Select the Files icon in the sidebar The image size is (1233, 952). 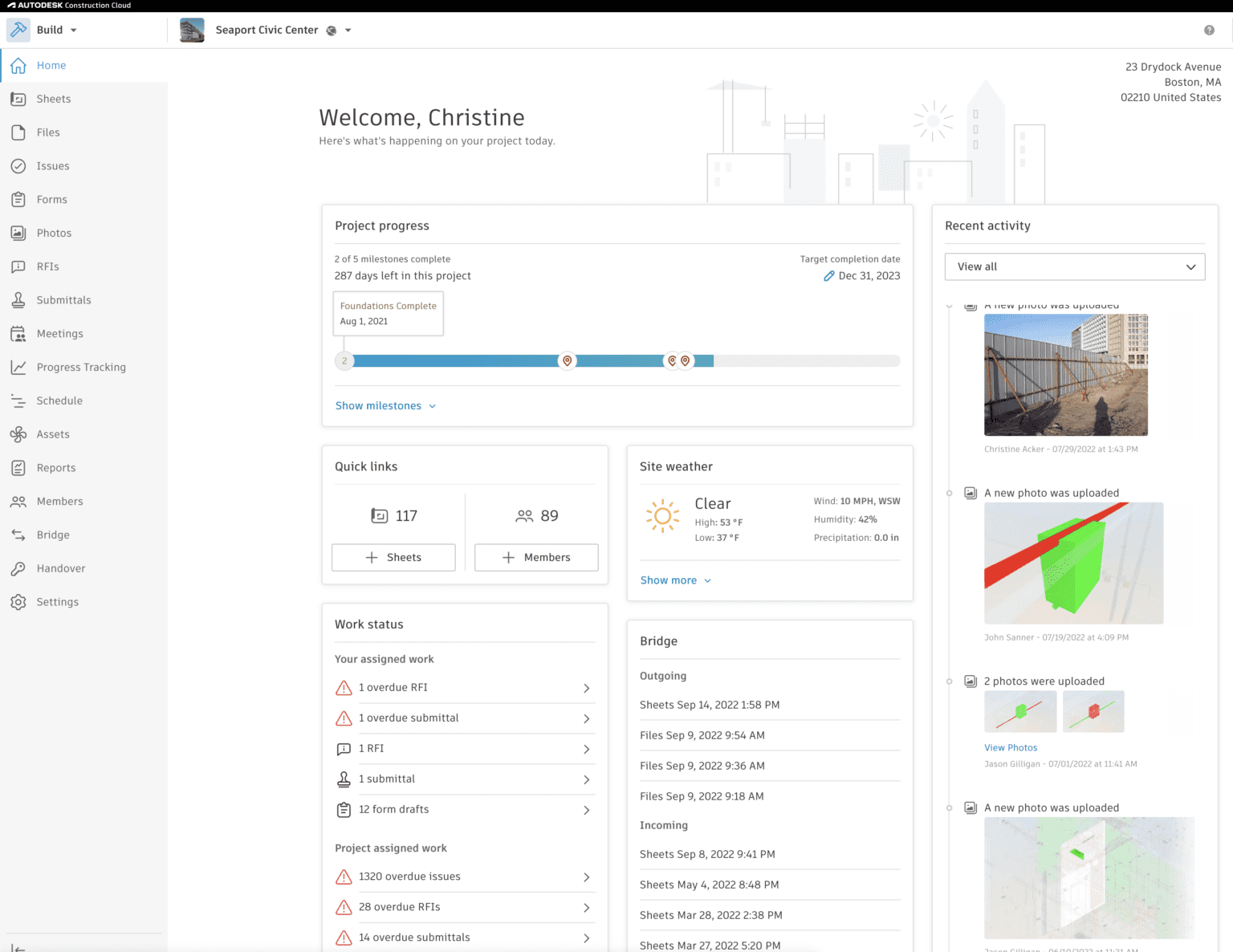[x=47, y=132]
